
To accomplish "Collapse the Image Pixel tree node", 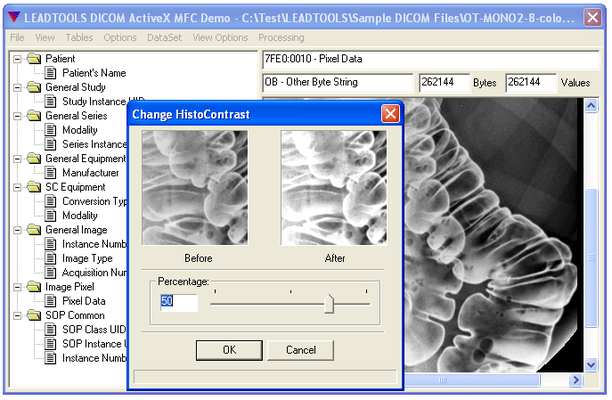I will pos(17,288).
